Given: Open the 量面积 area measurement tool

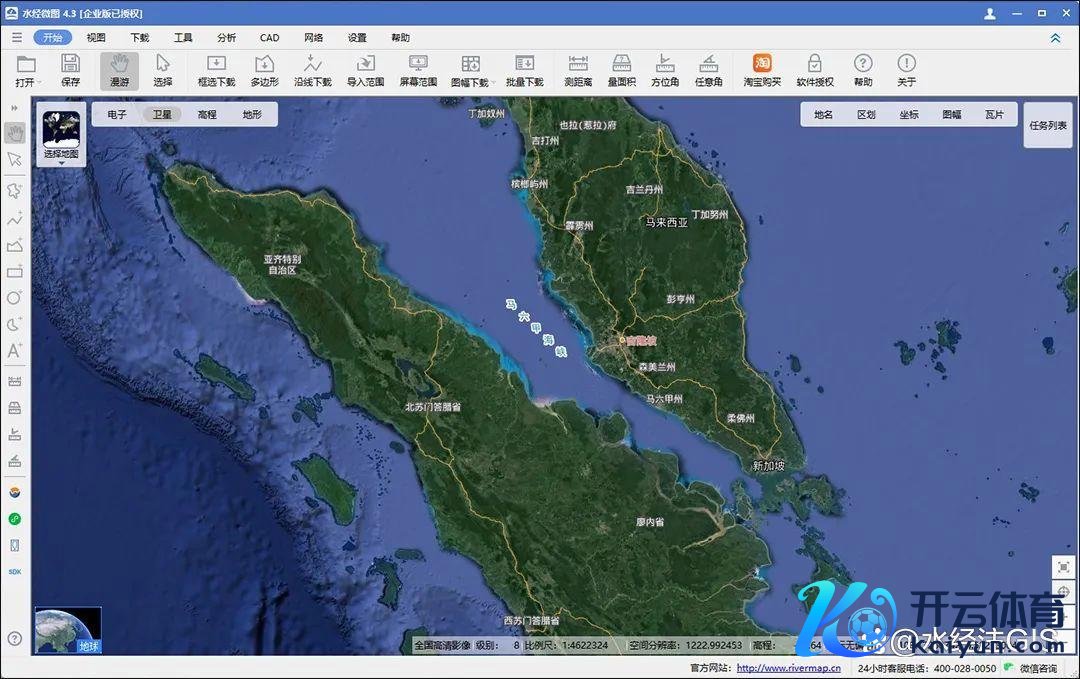Looking at the screenshot, I should click(621, 69).
